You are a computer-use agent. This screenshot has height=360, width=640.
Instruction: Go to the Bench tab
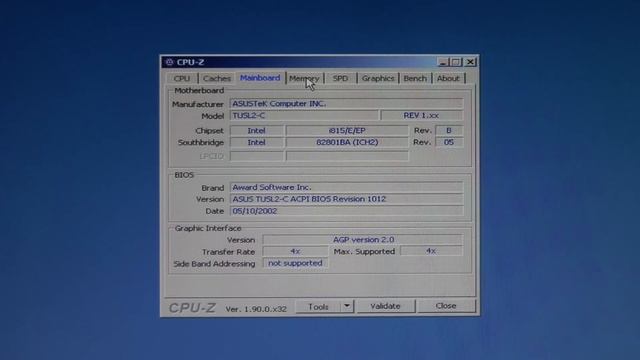click(x=415, y=78)
